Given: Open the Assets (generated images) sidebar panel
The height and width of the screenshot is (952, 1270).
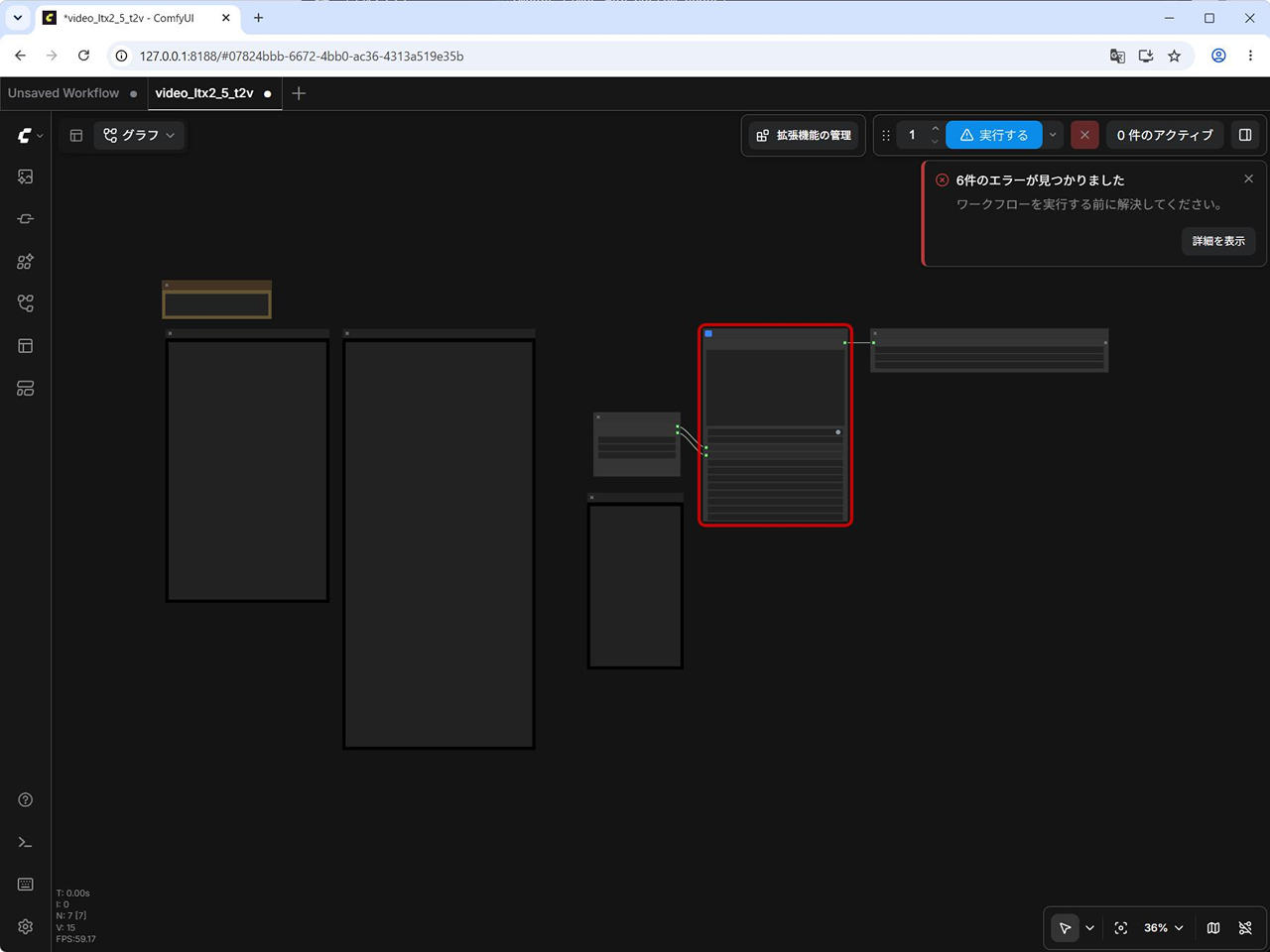Looking at the screenshot, I should (x=26, y=177).
